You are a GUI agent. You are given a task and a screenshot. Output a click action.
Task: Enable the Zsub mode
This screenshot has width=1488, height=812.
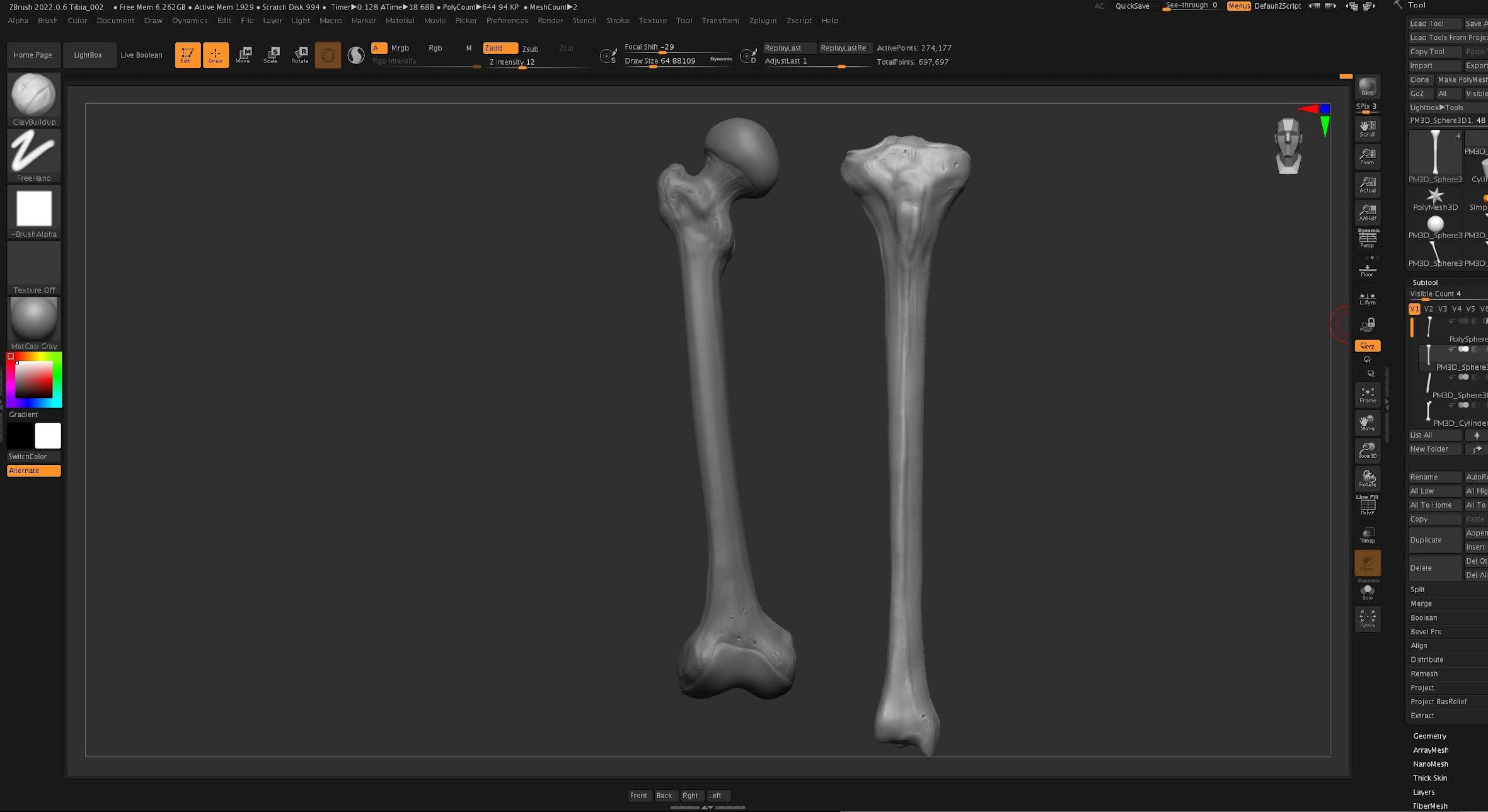tap(530, 49)
